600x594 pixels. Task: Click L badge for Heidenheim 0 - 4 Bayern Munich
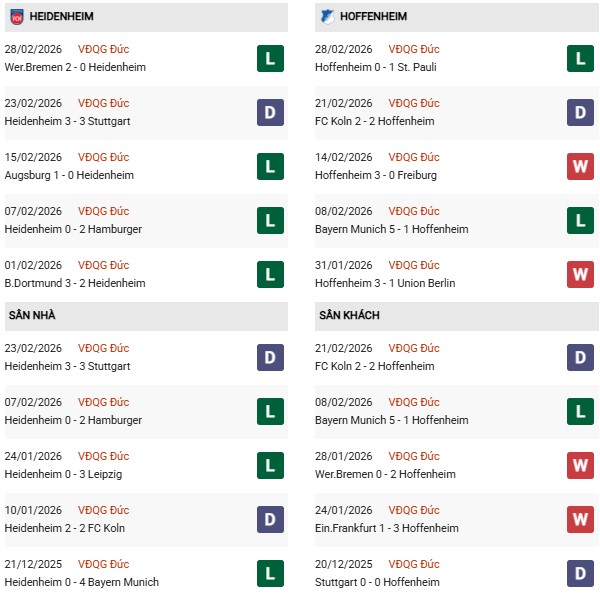270,573
